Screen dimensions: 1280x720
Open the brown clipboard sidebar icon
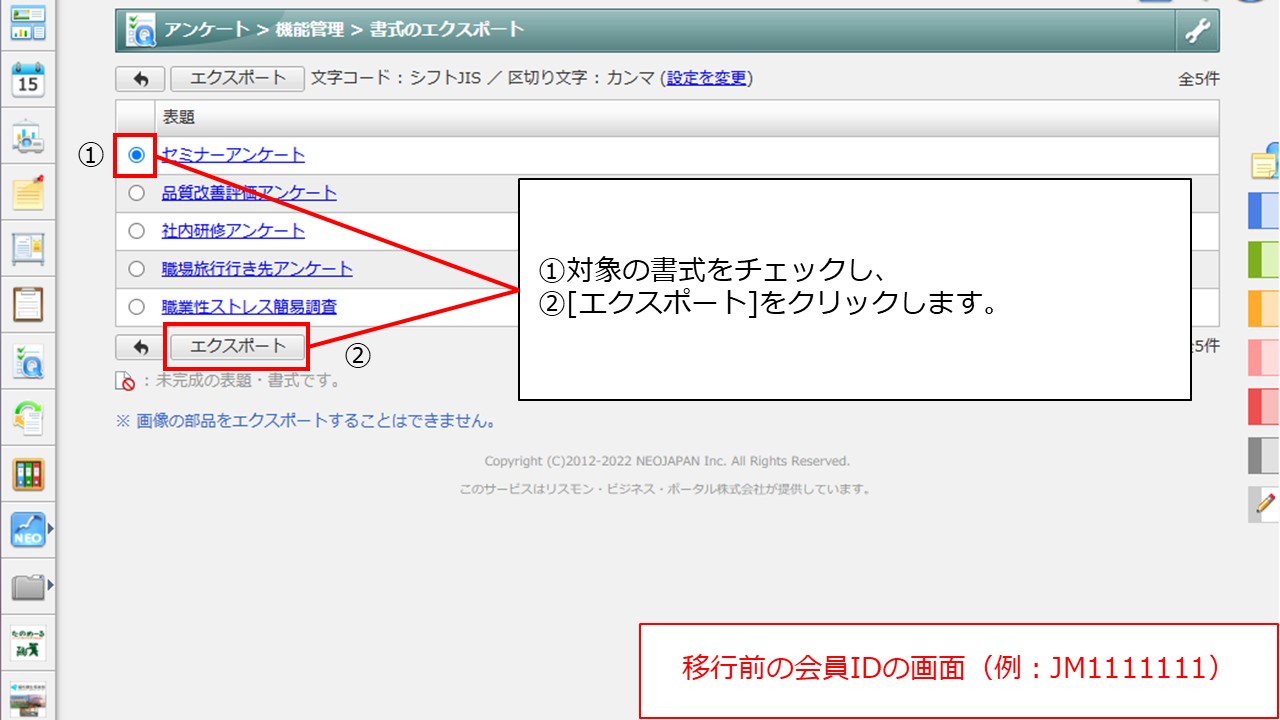click(x=28, y=304)
